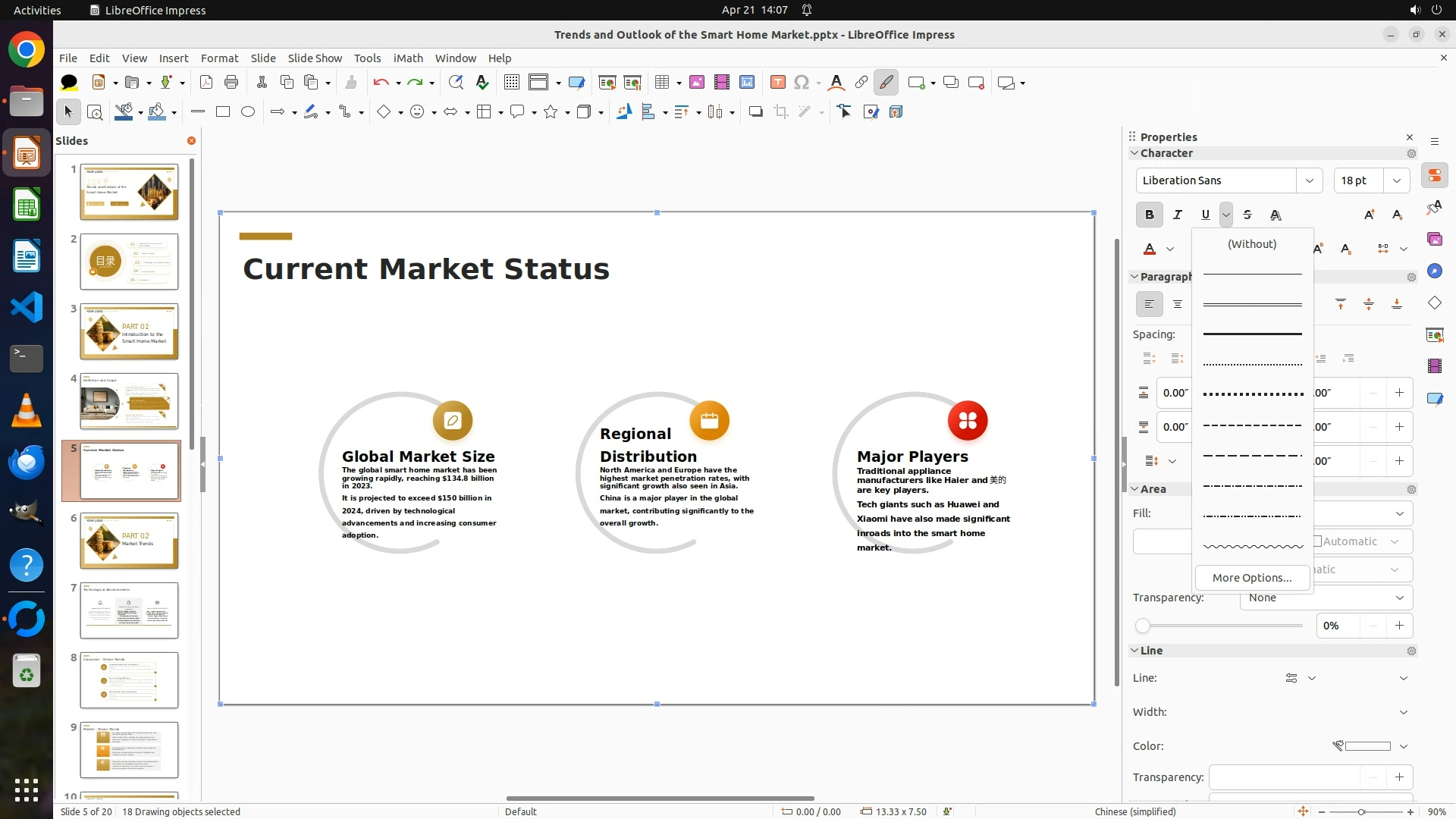Select slide 6 thumbnail in Slides panel
The width and height of the screenshot is (1456, 819).
click(x=129, y=541)
